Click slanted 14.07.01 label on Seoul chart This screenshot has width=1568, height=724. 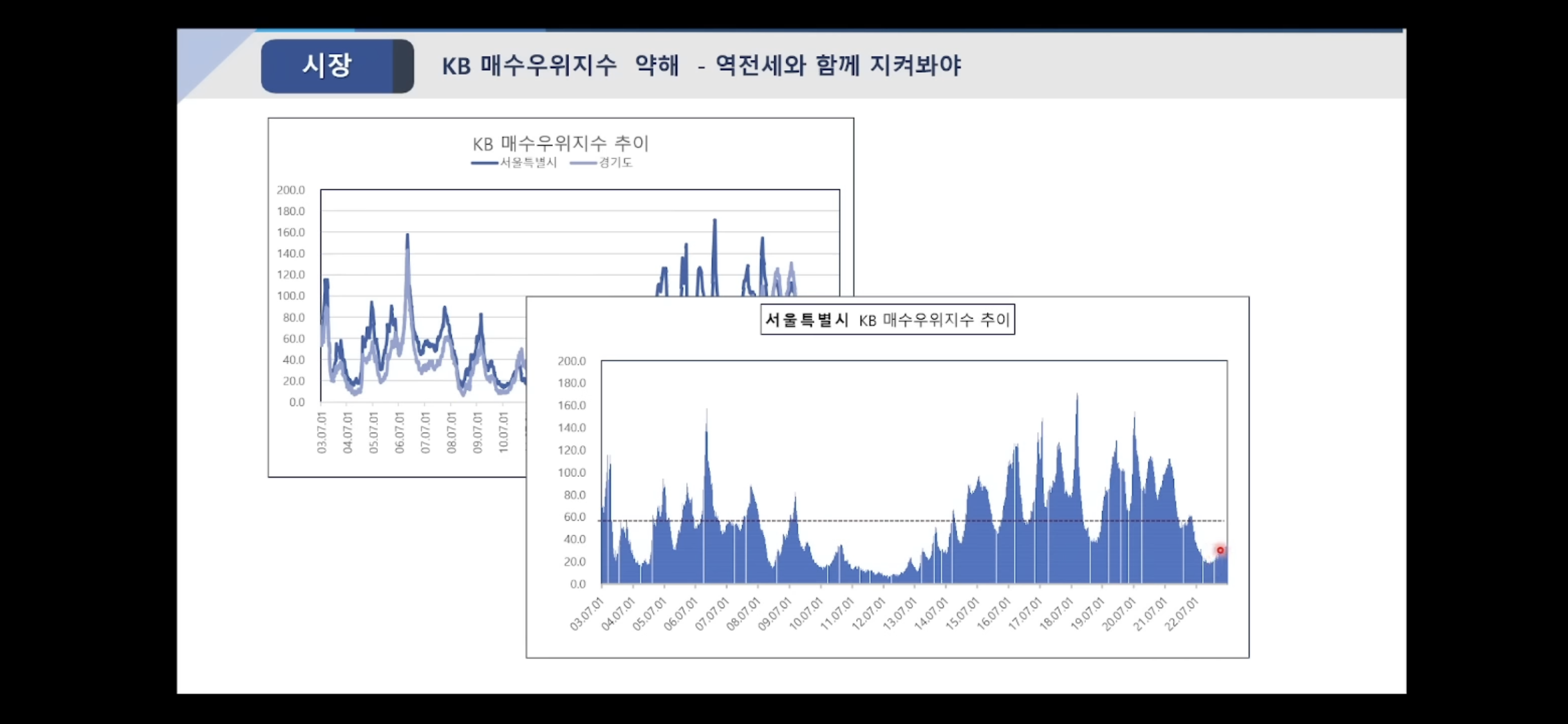931,613
